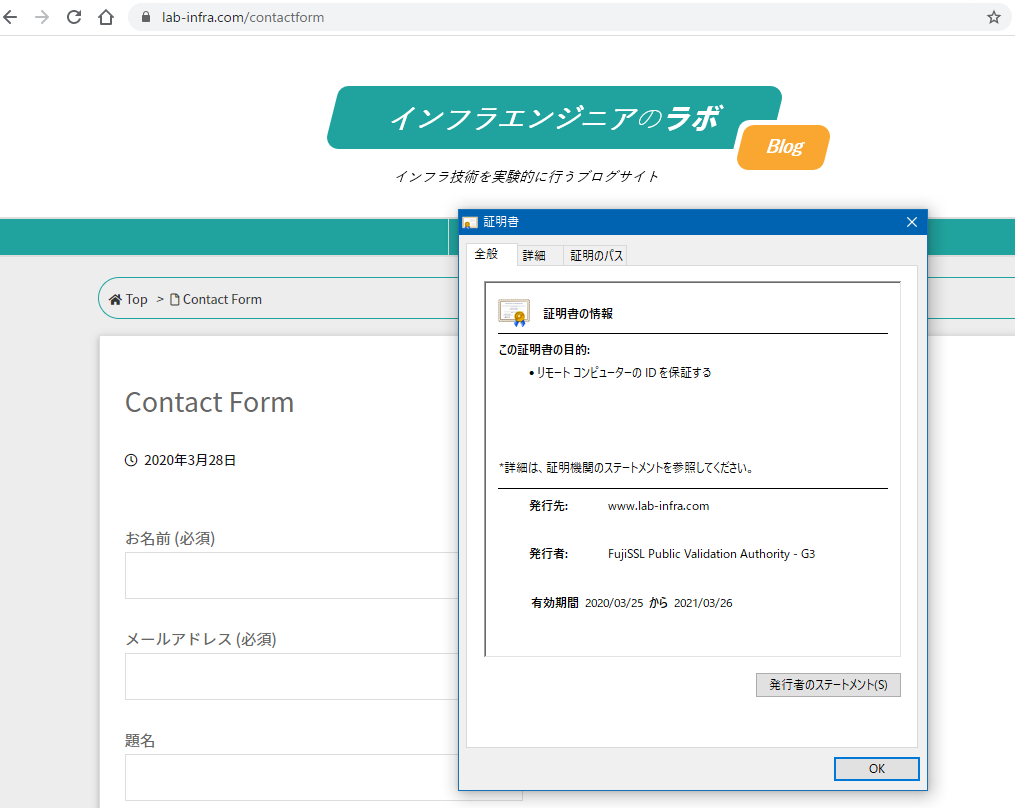
Task: Click the リモート コンピューターの ID を保証する purpose line
Action: coord(624,373)
